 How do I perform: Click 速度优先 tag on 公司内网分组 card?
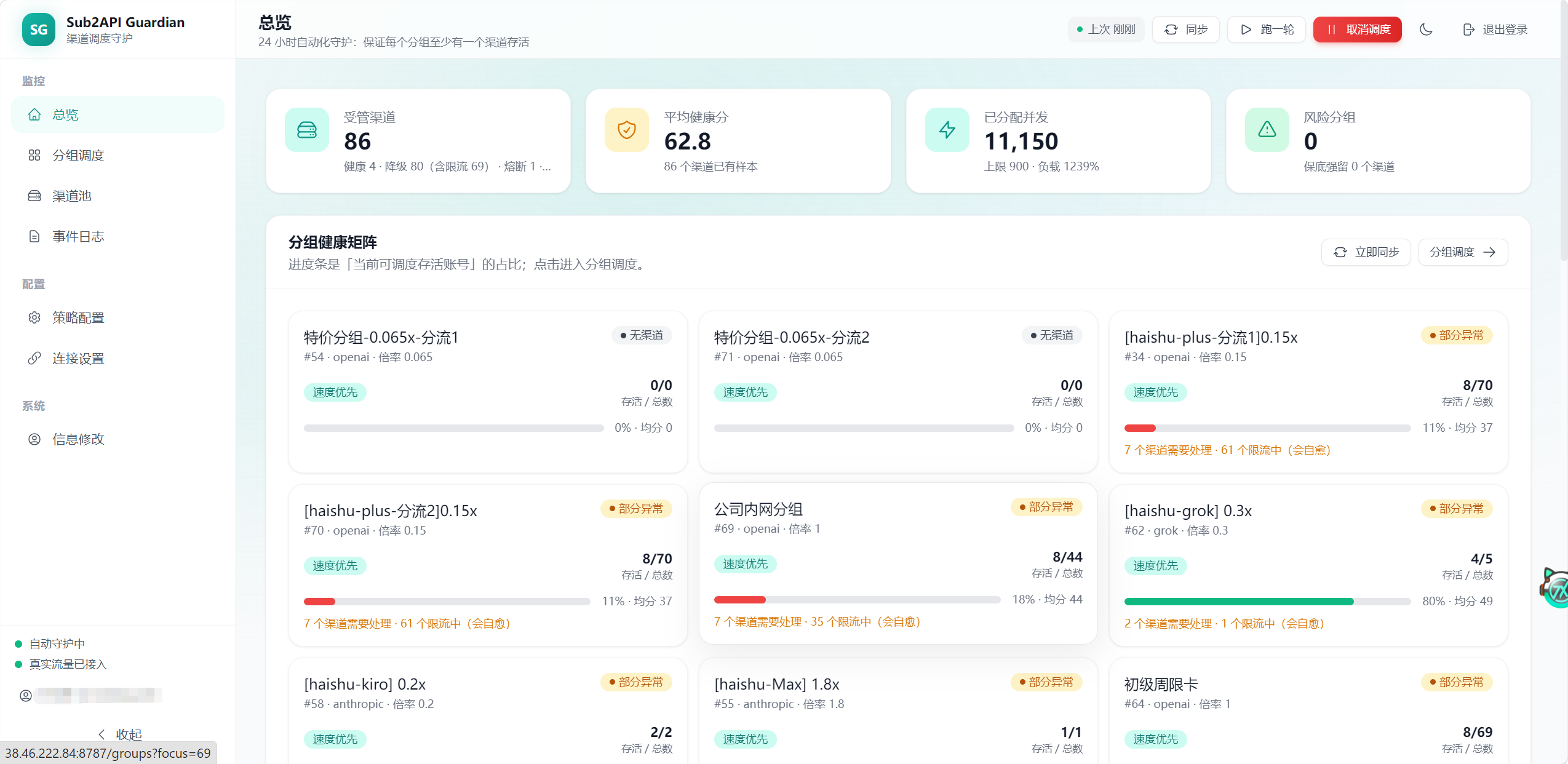[x=745, y=564]
